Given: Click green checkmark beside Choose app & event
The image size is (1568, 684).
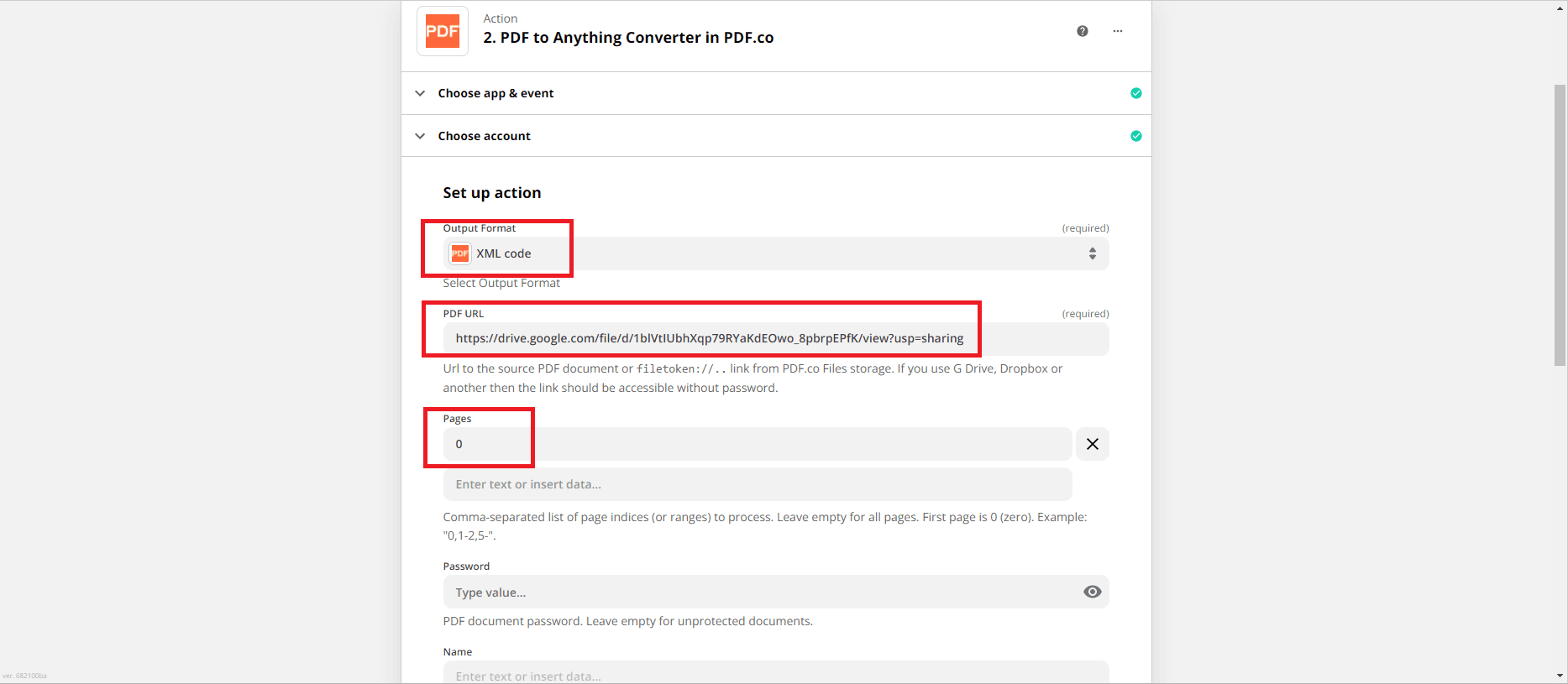Looking at the screenshot, I should (x=1135, y=93).
